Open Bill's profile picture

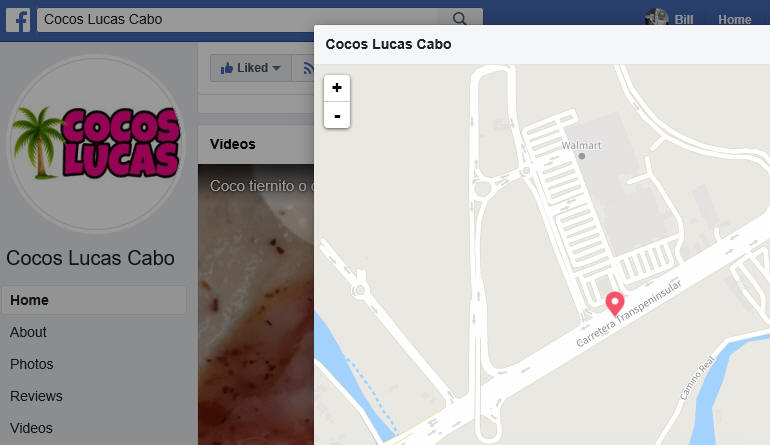click(x=657, y=17)
